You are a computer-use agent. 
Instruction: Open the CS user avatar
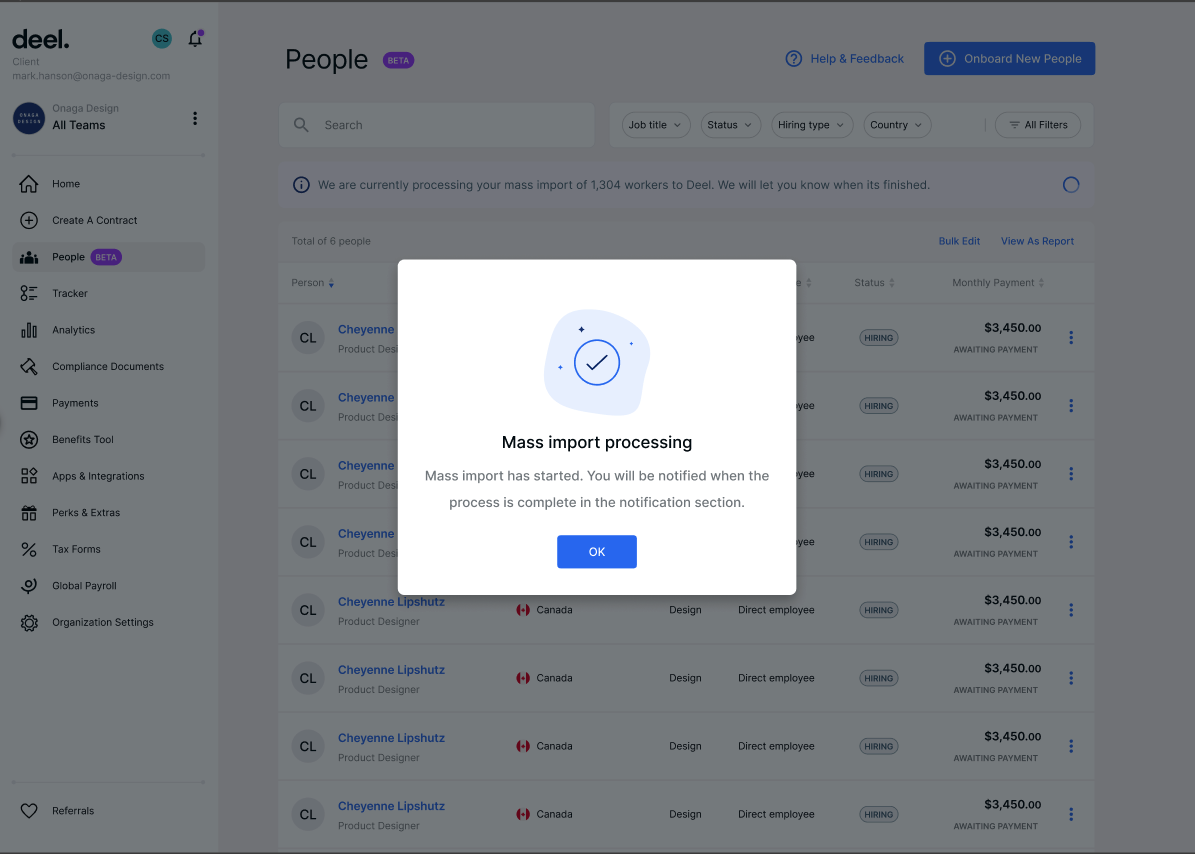click(x=162, y=39)
